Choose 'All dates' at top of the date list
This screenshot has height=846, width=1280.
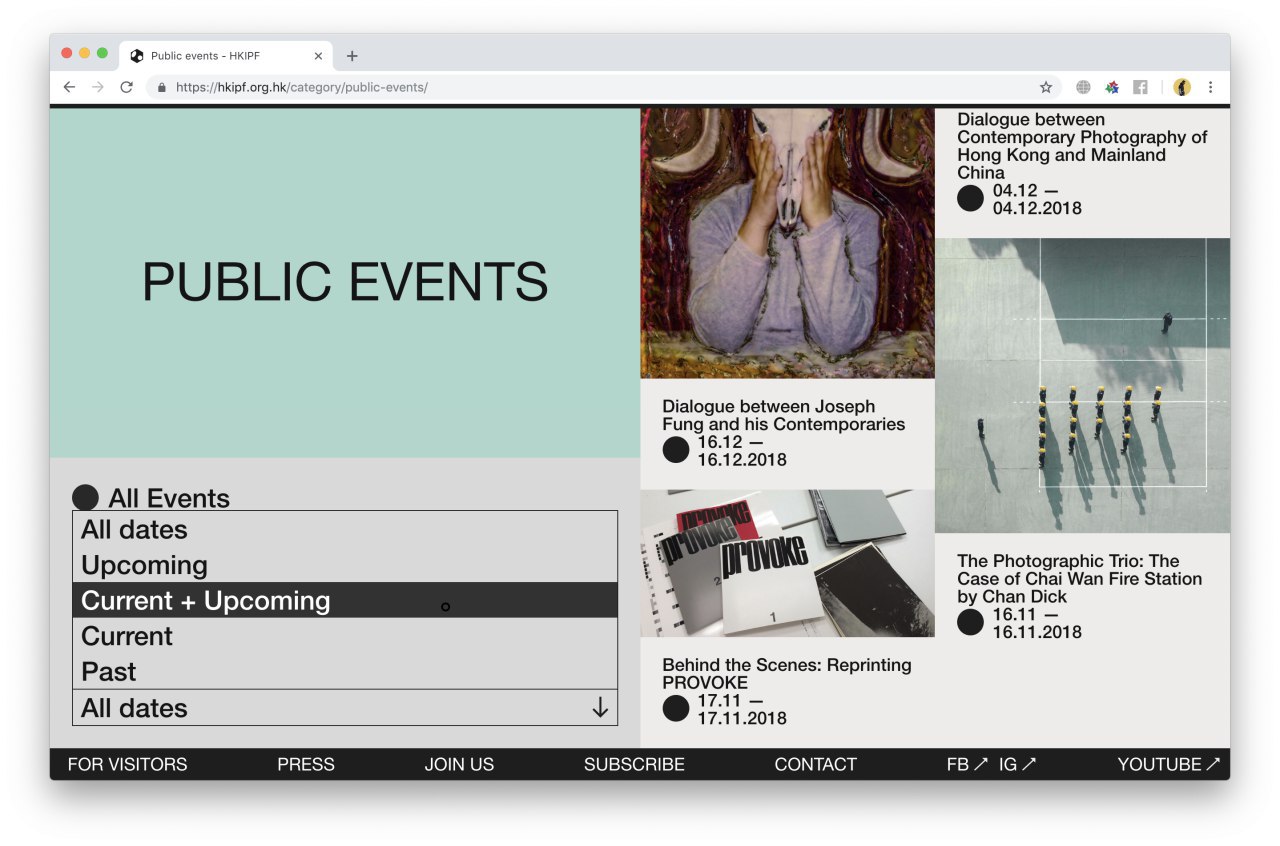tap(345, 529)
